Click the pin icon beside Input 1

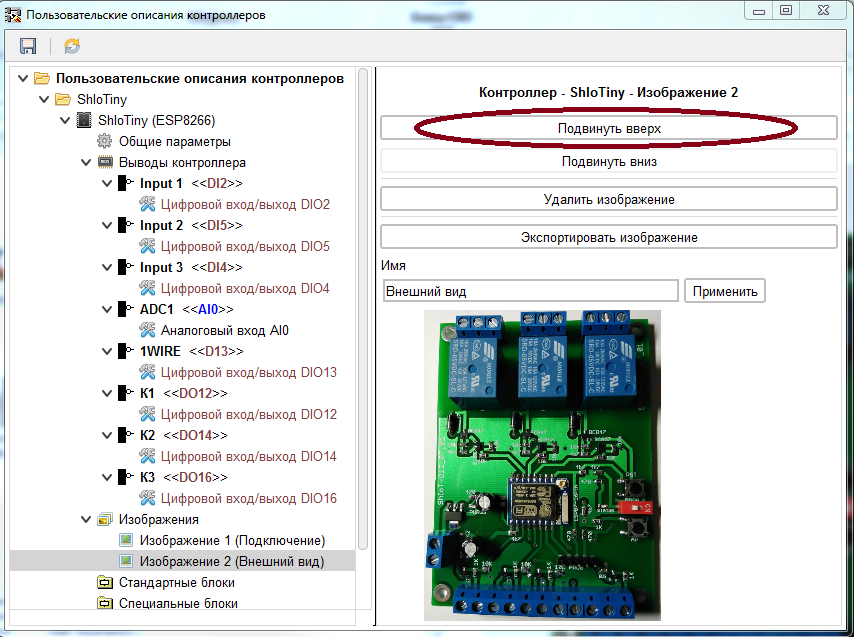click(126, 183)
